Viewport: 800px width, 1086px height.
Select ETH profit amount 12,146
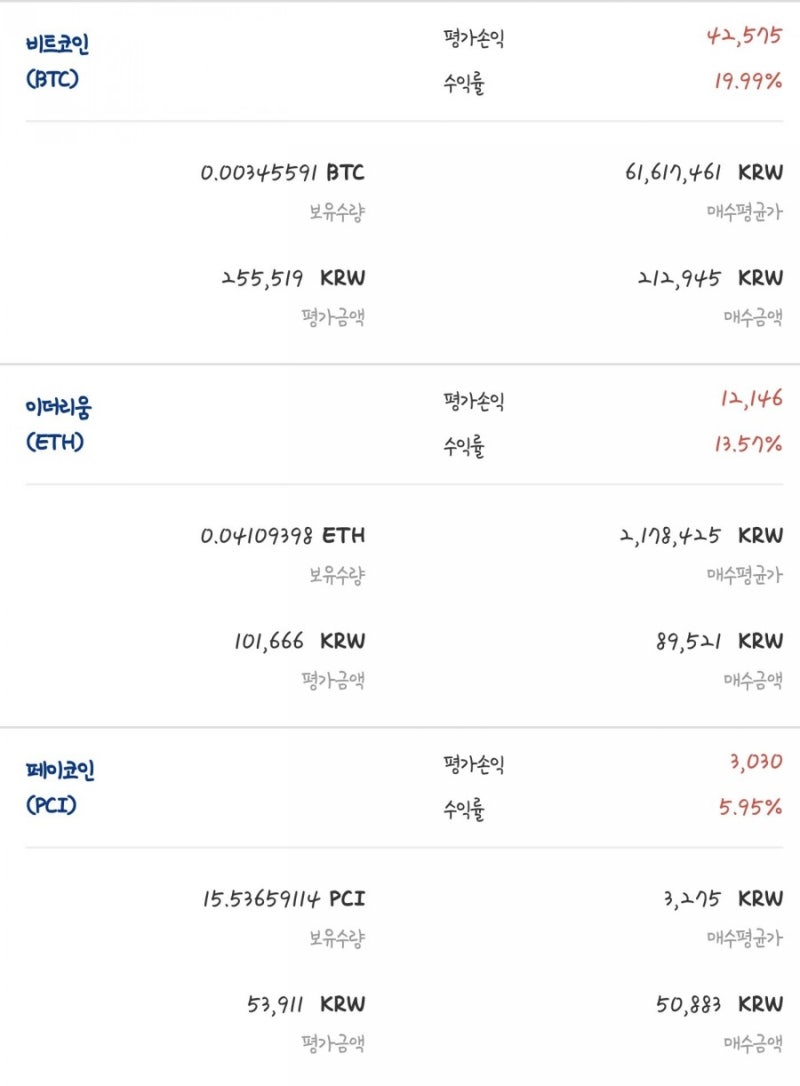pyautogui.click(x=751, y=398)
